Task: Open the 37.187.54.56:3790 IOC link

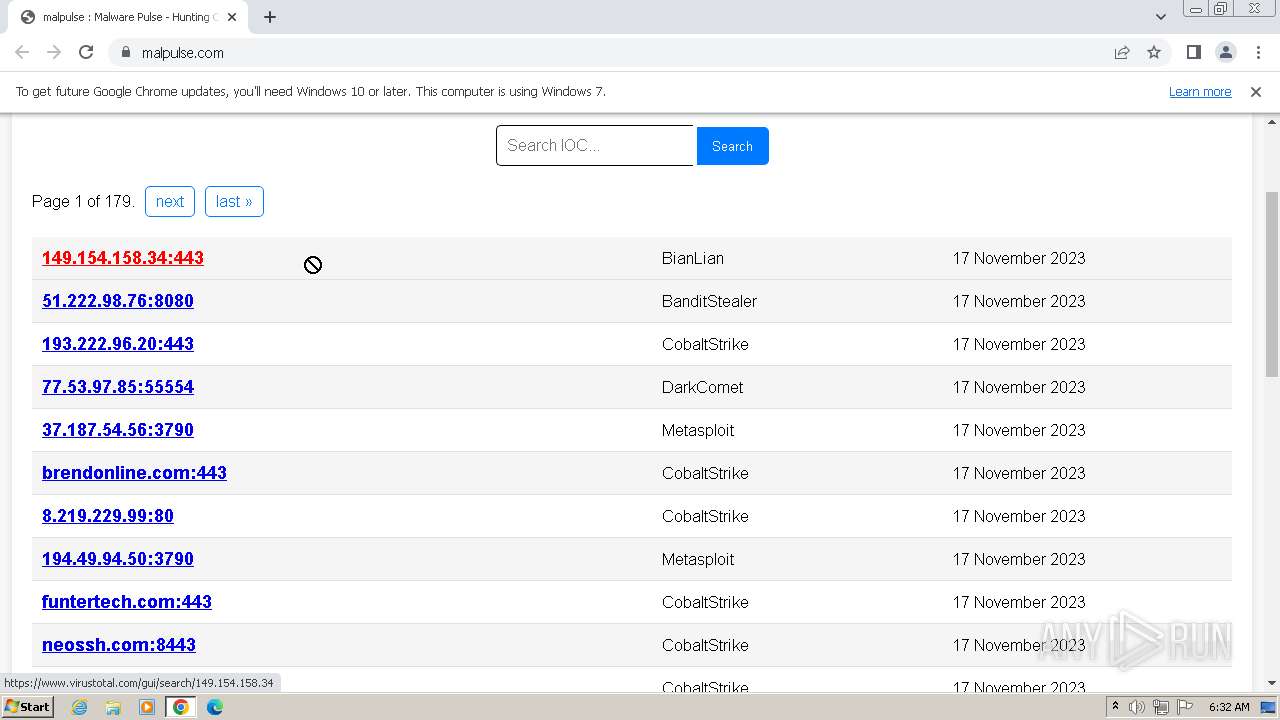Action: [118, 430]
